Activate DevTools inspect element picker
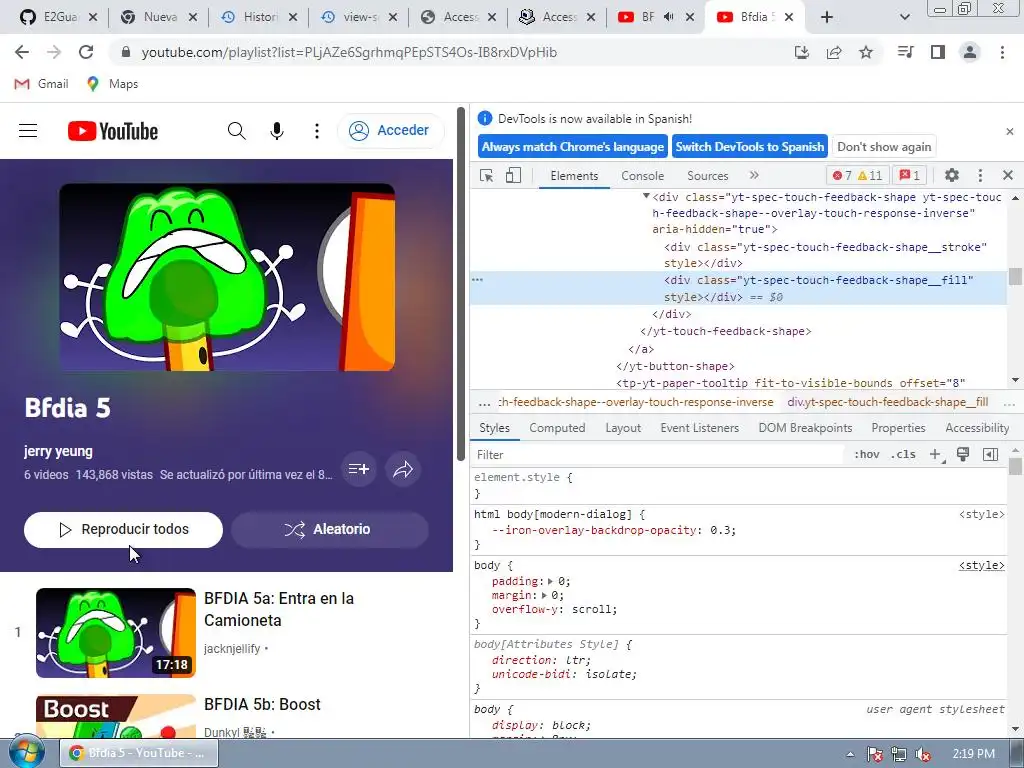This screenshot has height=768, width=1024. [x=487, y=176]
